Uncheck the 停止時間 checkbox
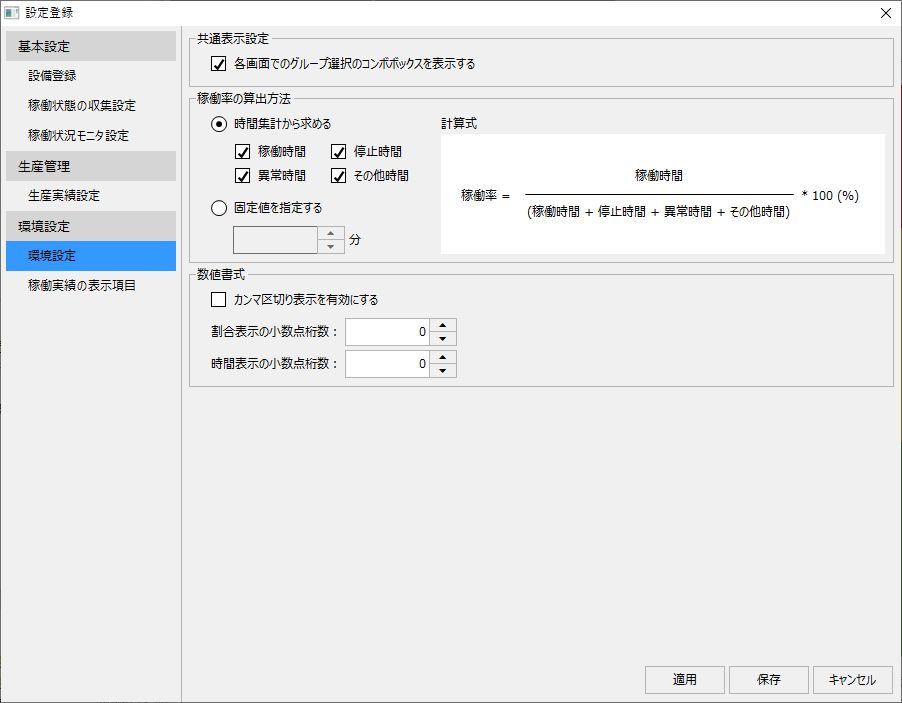Viewport: 902px width, 703px height. 337,152
